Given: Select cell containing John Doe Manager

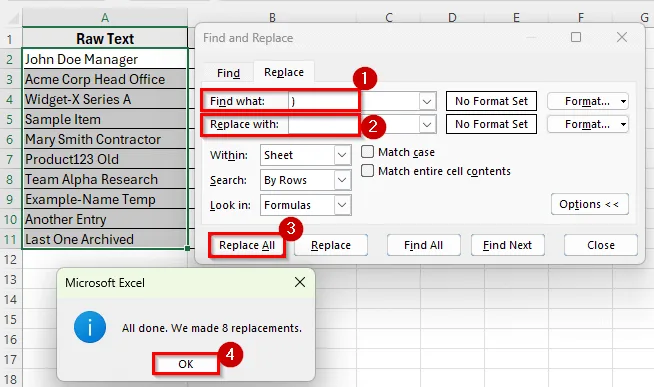Looking at the screenshot, I should (x=105, y=59).
